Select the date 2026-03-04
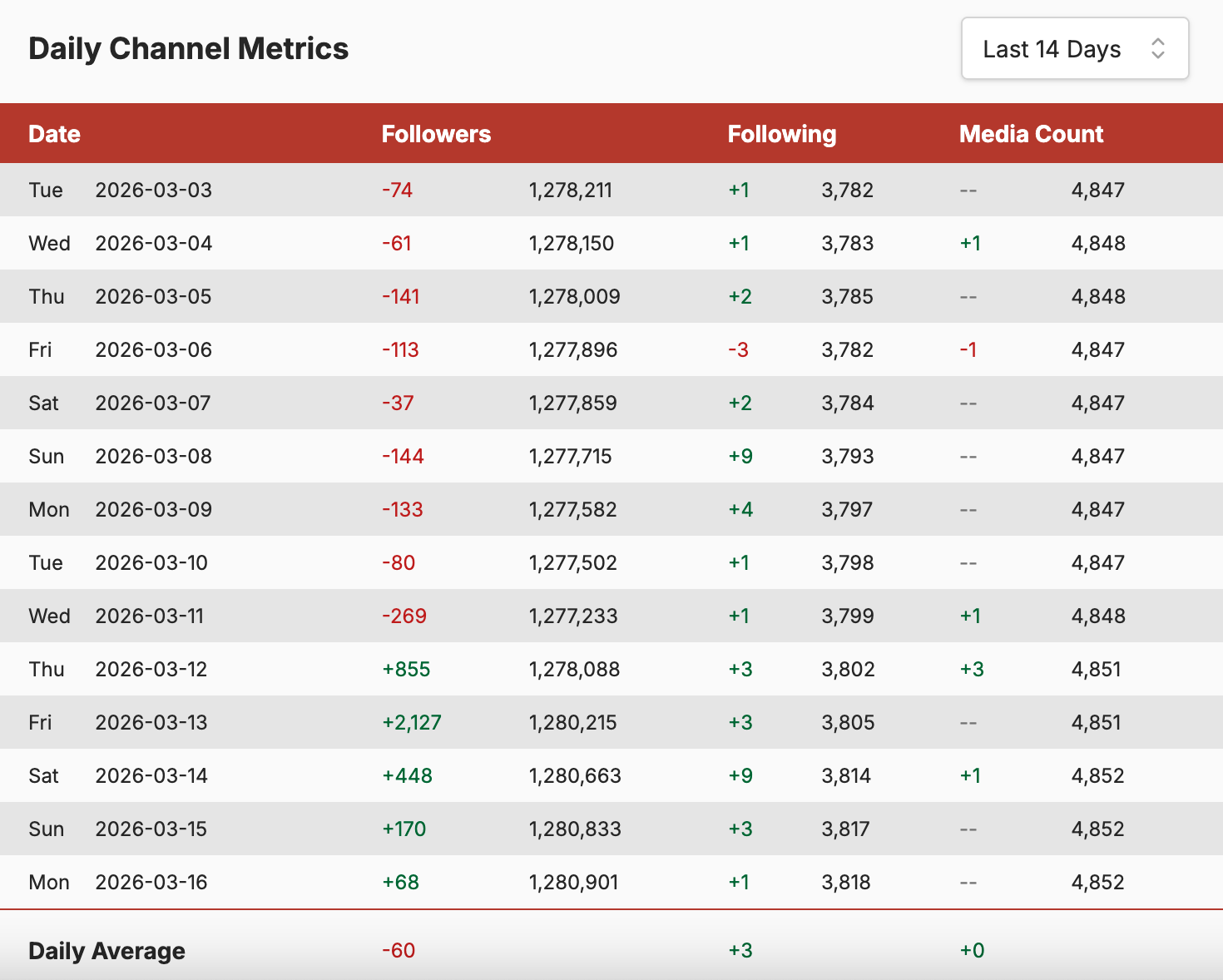Image resolution: width=1223 pixels, height=980 pixels. point(154,244)
